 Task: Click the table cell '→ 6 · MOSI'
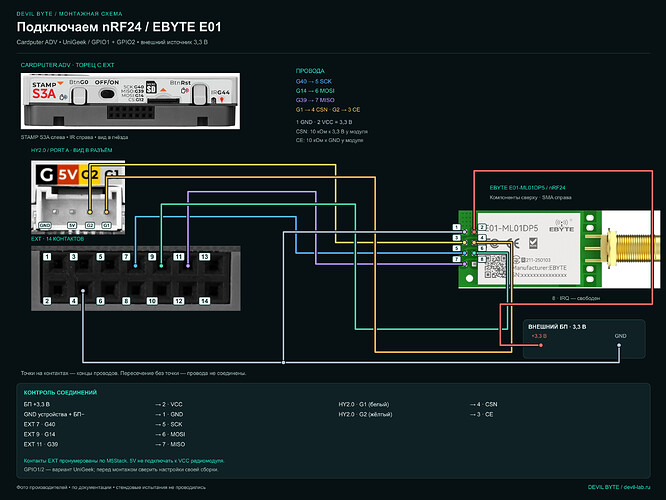[170, 434]
